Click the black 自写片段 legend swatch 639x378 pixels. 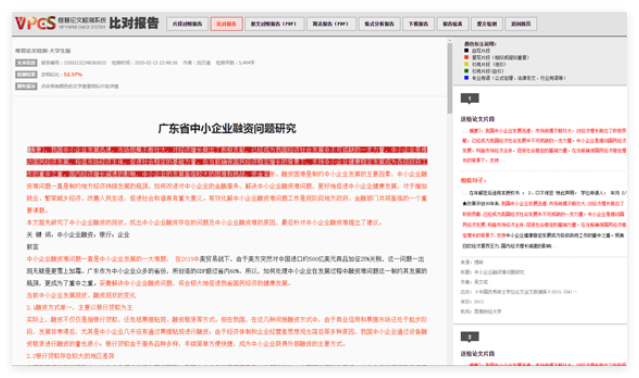coord(467,51)
